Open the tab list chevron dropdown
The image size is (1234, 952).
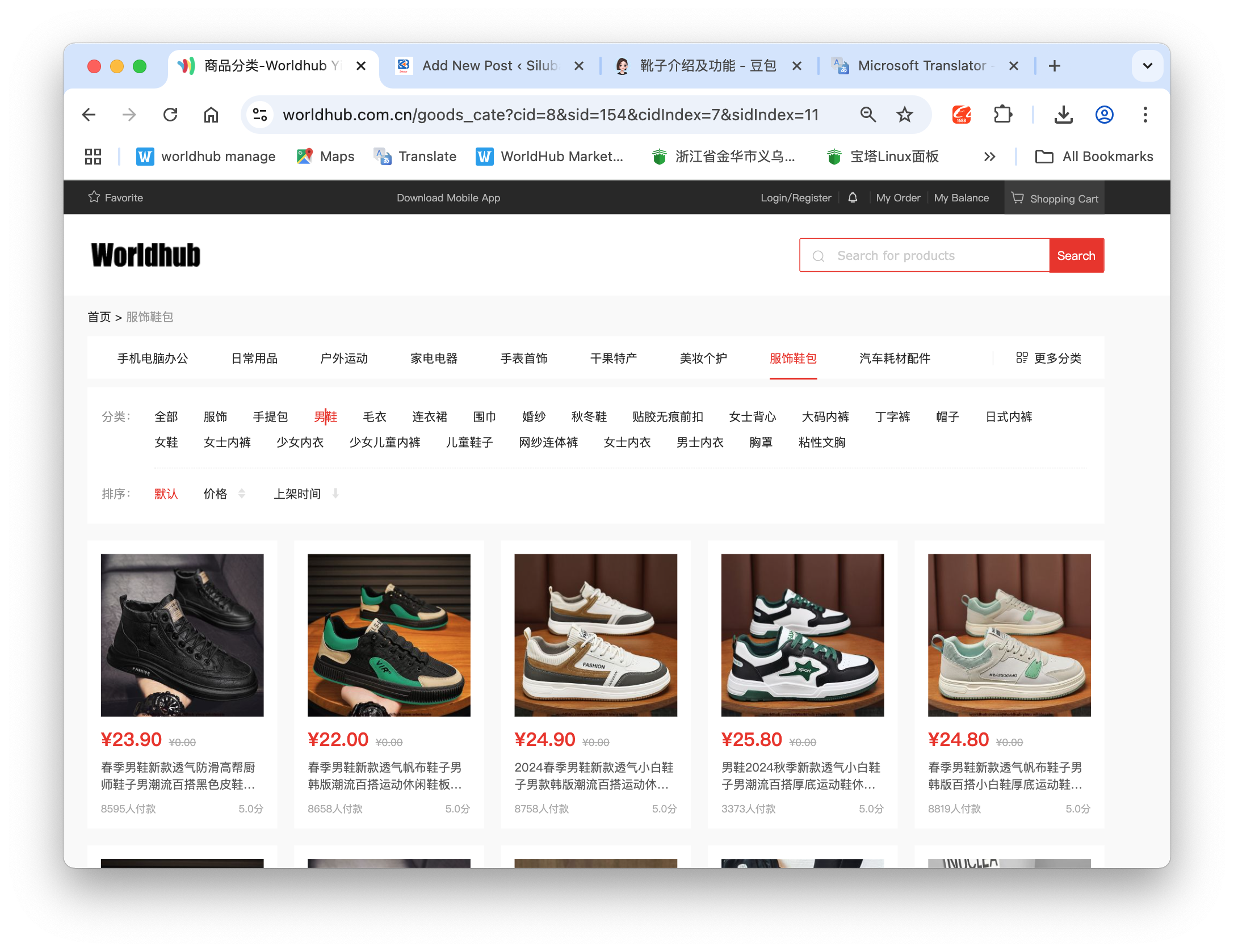1147,65
